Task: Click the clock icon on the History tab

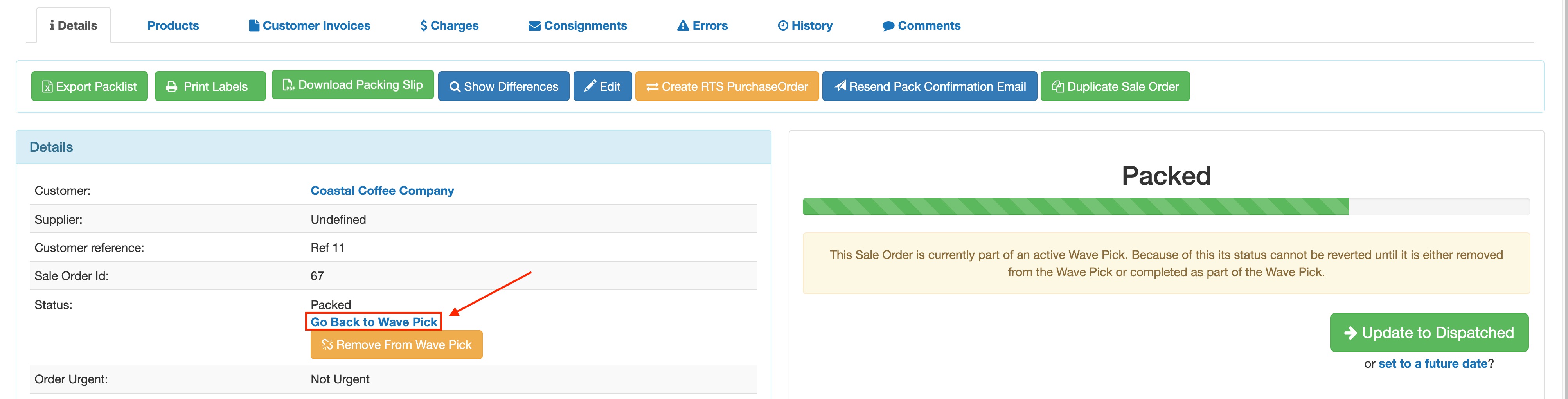Action: click(782, 25)
